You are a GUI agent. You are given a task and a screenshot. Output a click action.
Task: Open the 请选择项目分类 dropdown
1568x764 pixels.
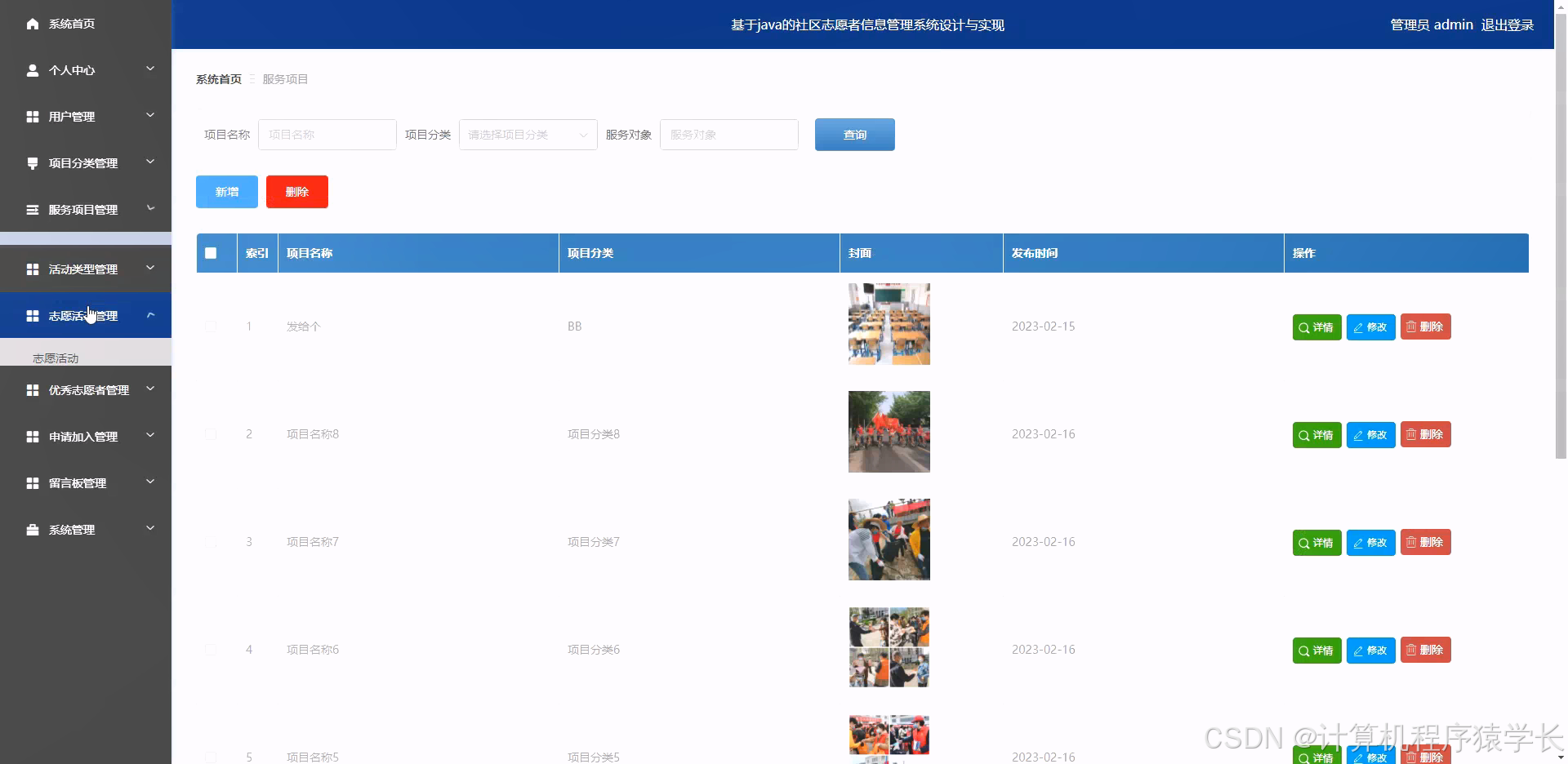527,134
